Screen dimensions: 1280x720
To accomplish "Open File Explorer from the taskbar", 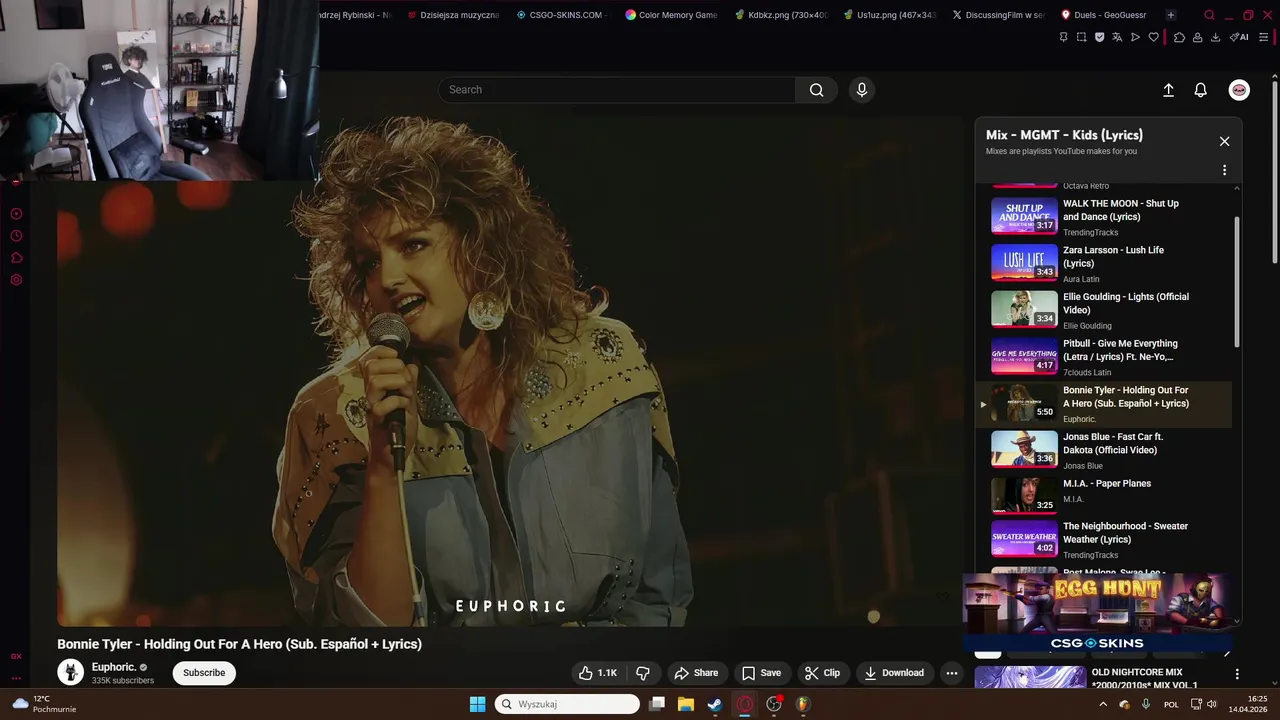I will tap(685, 704).
